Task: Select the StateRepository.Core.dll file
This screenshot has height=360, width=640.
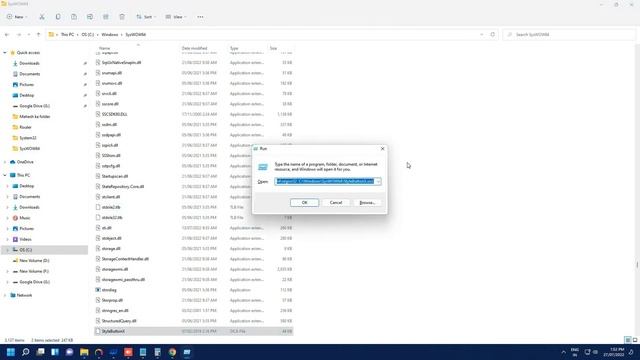Action: [x=122, y=187]
